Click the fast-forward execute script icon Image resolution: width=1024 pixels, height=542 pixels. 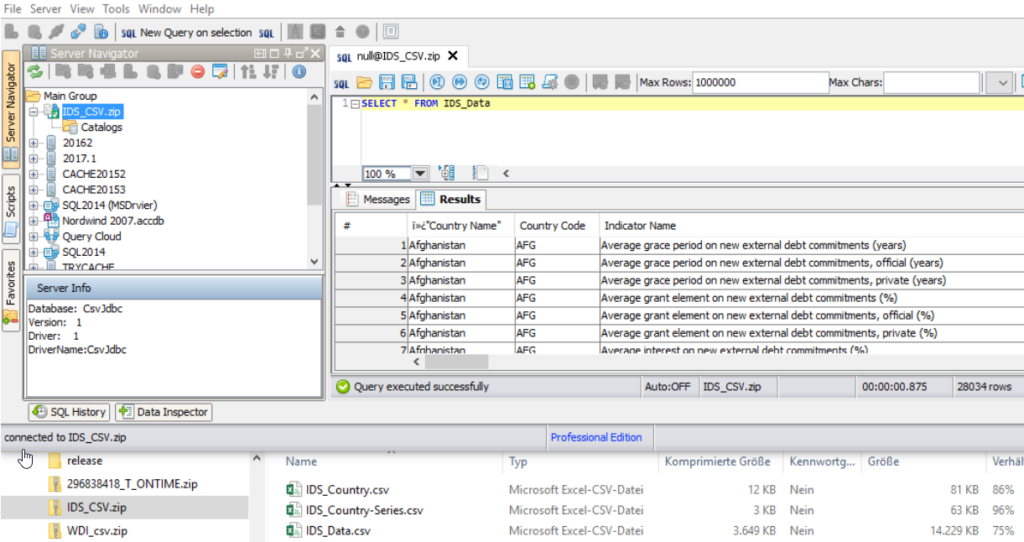(x=460, y=82)
